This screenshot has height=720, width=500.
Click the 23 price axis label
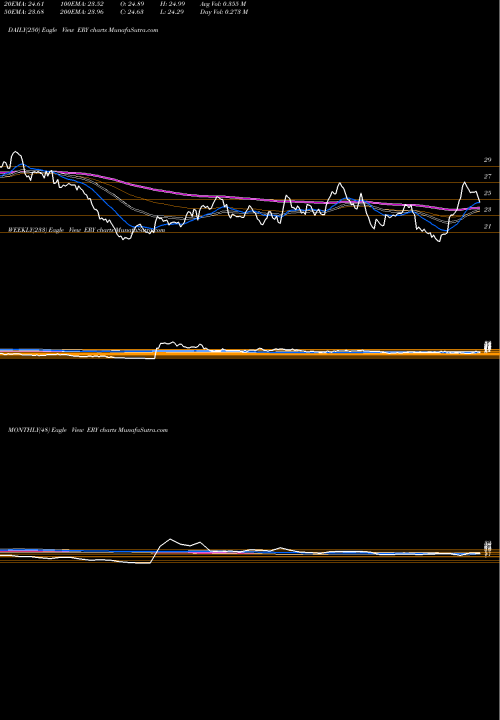[x=487, y=209]
